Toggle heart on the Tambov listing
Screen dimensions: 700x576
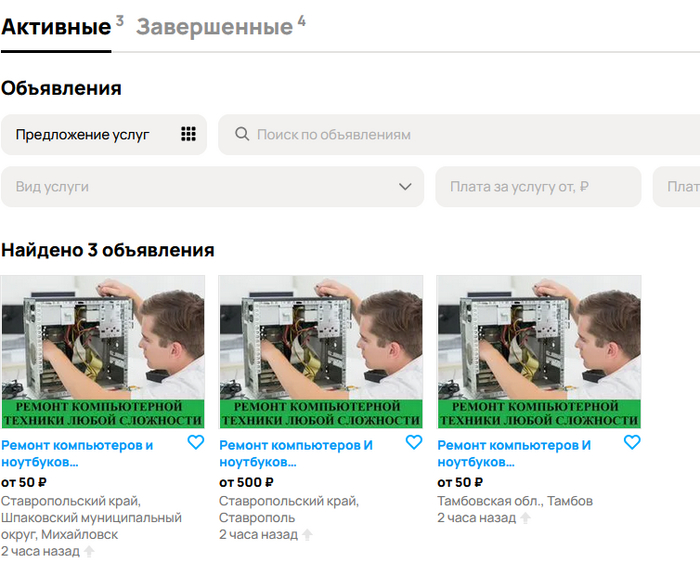click(x=632, y=442)
